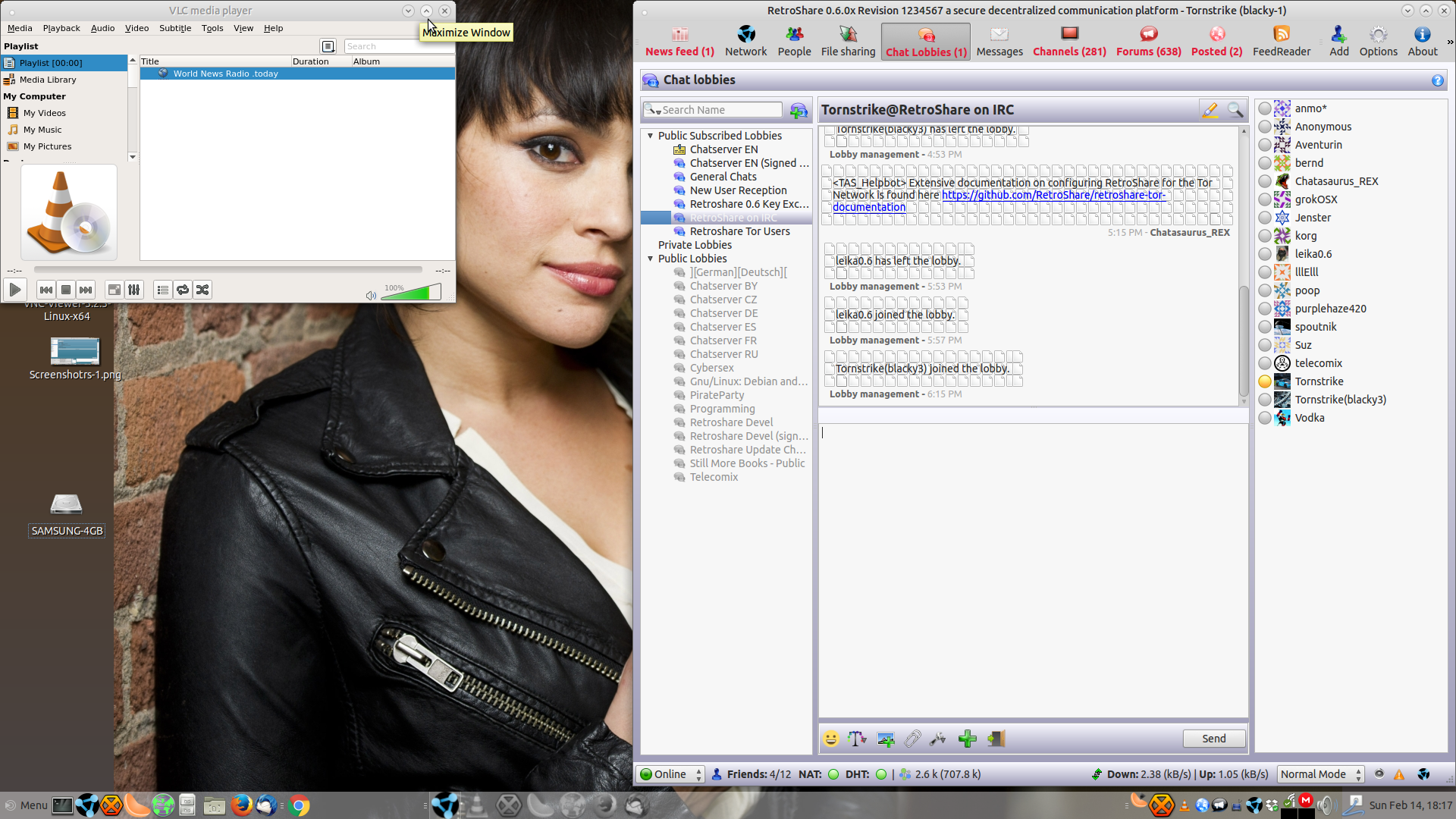The width and height of the screenshot is (1456, 819).
Task: Click the magnifier search icon in lobby header
Action: [x=1235, y=110]
